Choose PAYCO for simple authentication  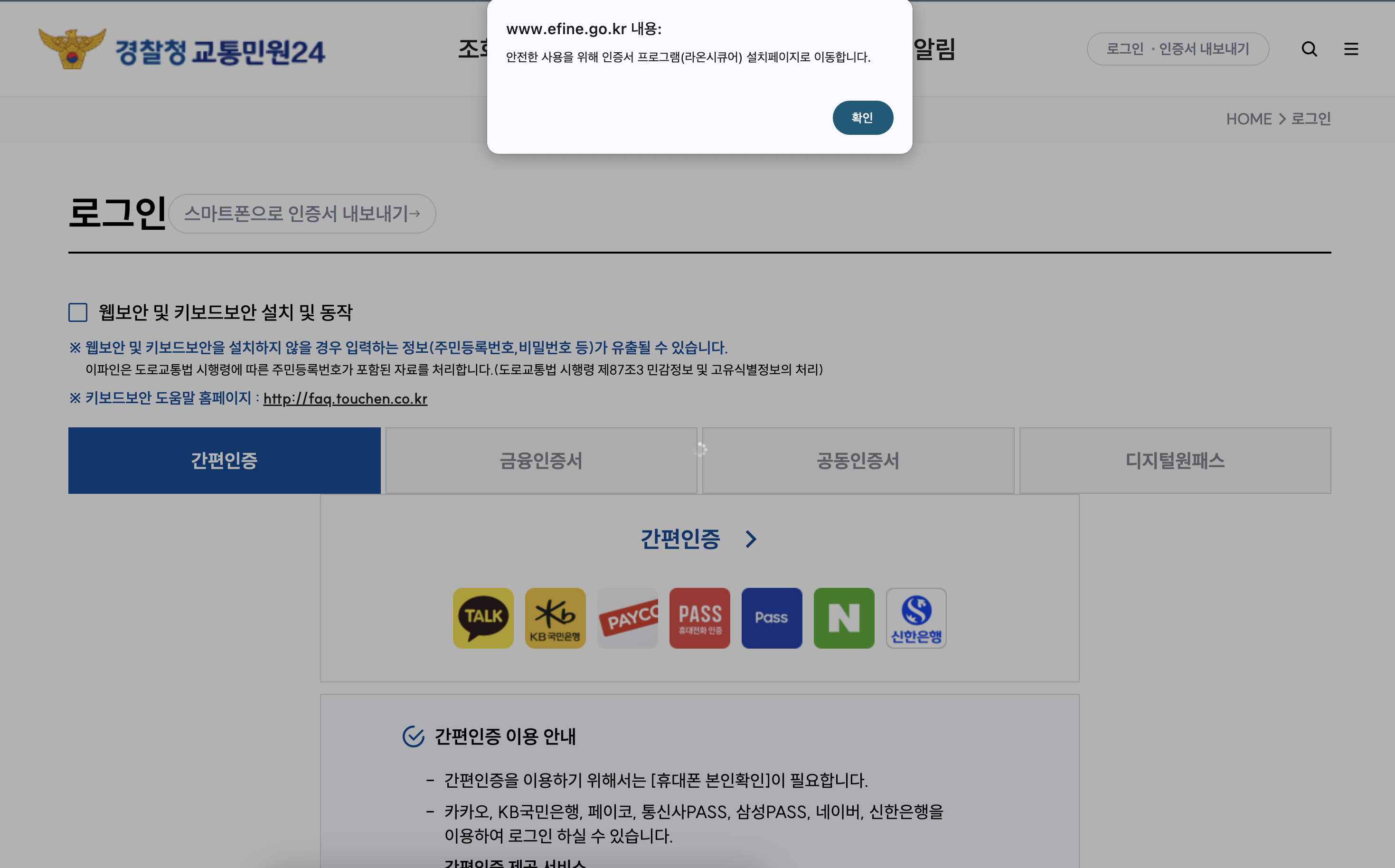point(627,618)
